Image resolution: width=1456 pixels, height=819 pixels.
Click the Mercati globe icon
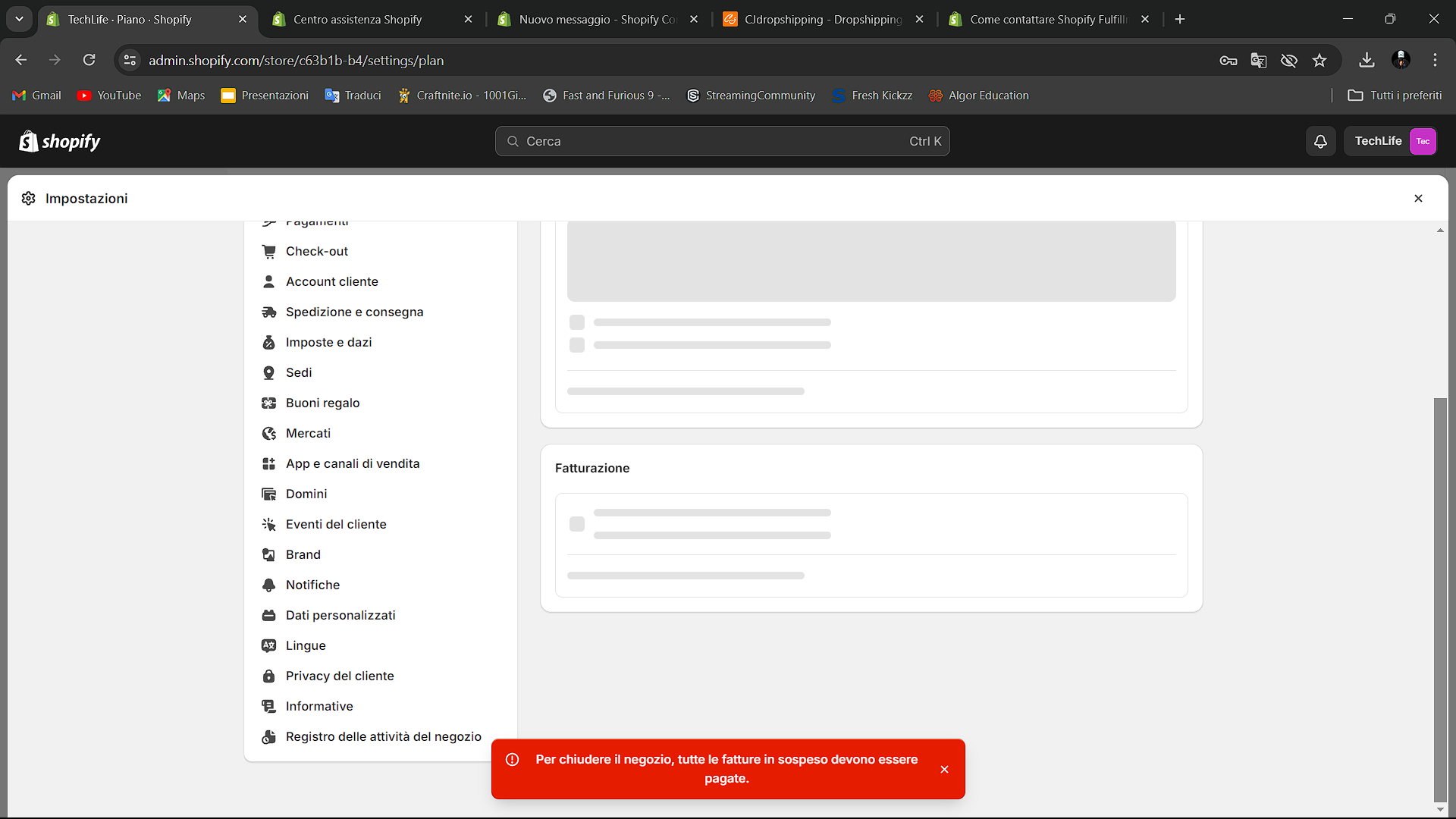click(x=268, y=434)
